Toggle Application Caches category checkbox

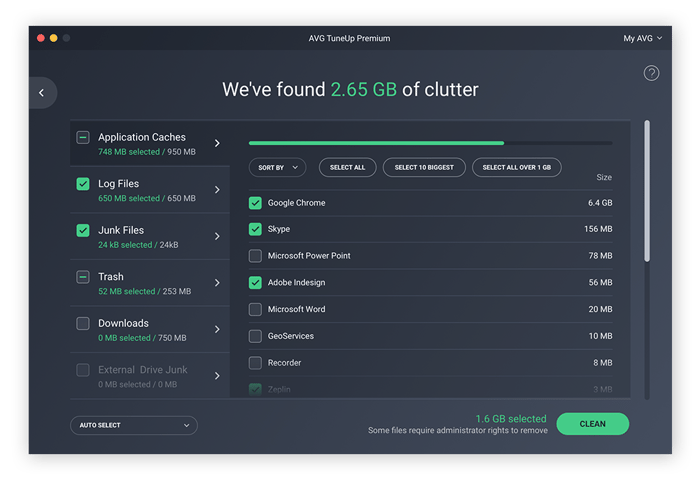point(83,137)
